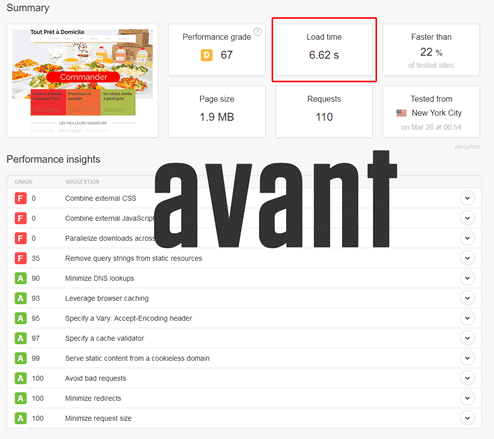
Task: Expand the Minimize DNS lookups details
Action: pyautogui.click(x=467, y=278)
